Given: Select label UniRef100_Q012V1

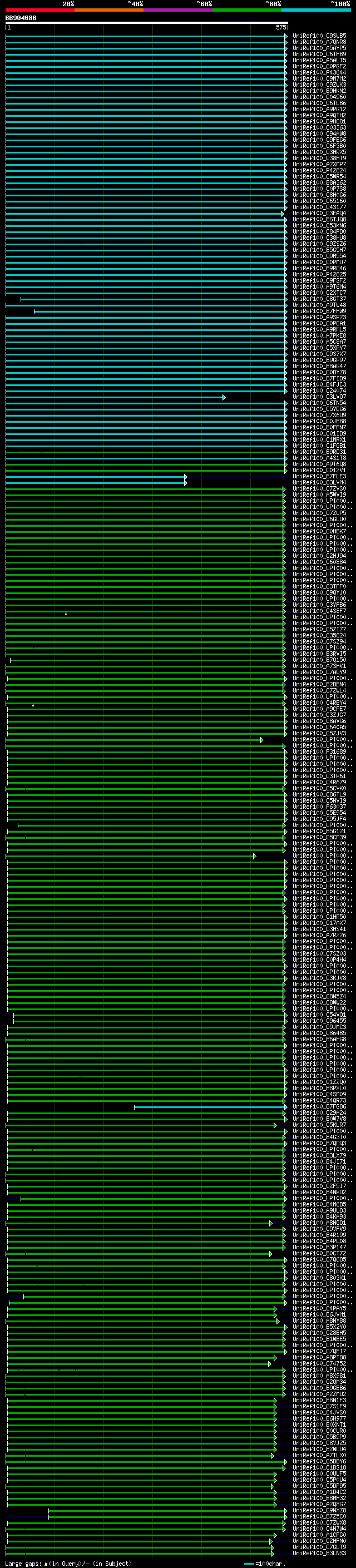Looking at the screenshot, I should 319,470.
